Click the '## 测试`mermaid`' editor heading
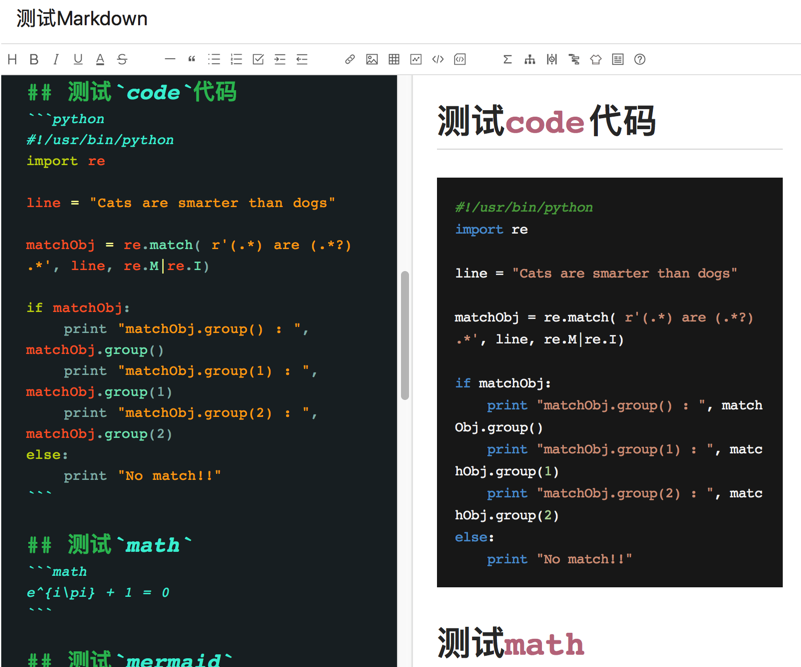The image size is (801, 667). click(x=130, y=659)
